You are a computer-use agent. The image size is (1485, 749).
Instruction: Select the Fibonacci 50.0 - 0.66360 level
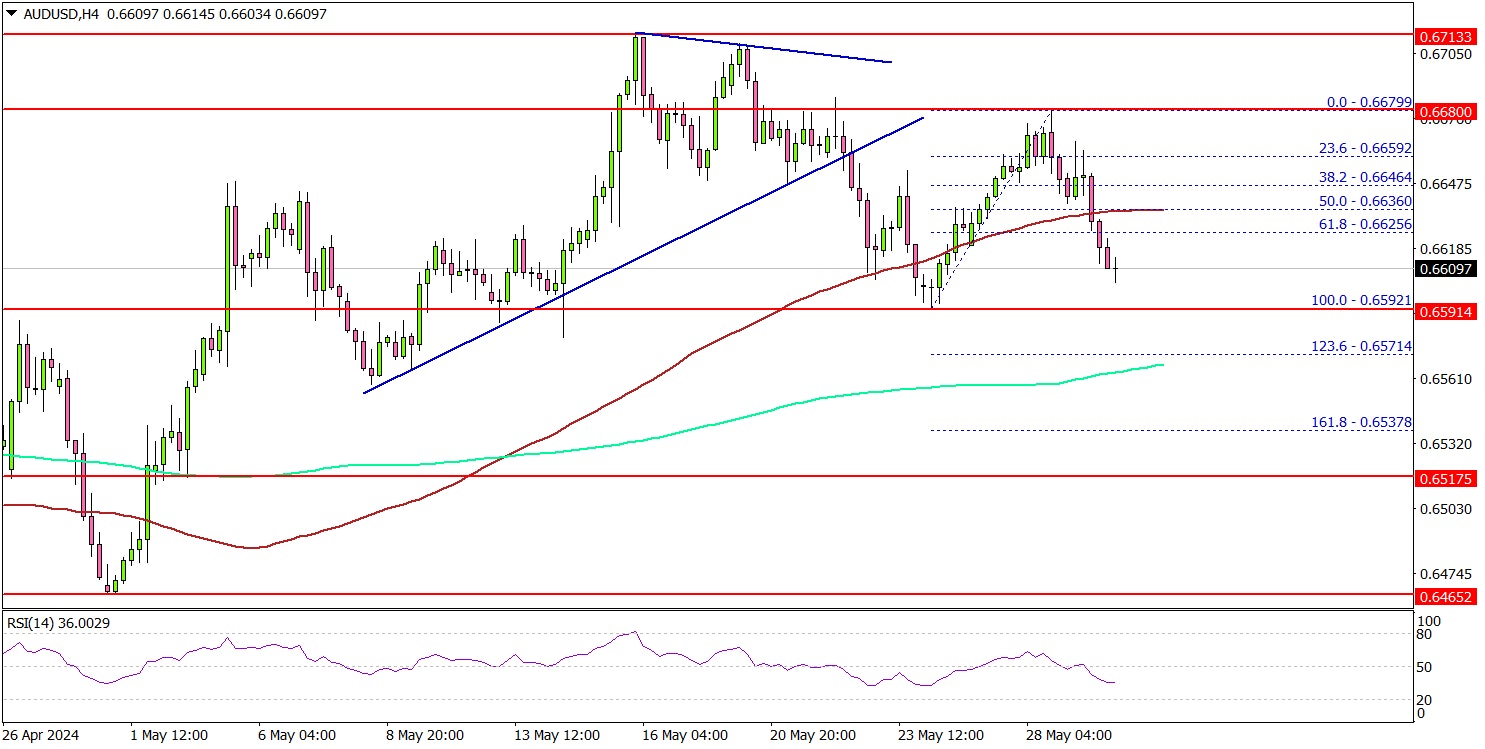(1363, 202)
